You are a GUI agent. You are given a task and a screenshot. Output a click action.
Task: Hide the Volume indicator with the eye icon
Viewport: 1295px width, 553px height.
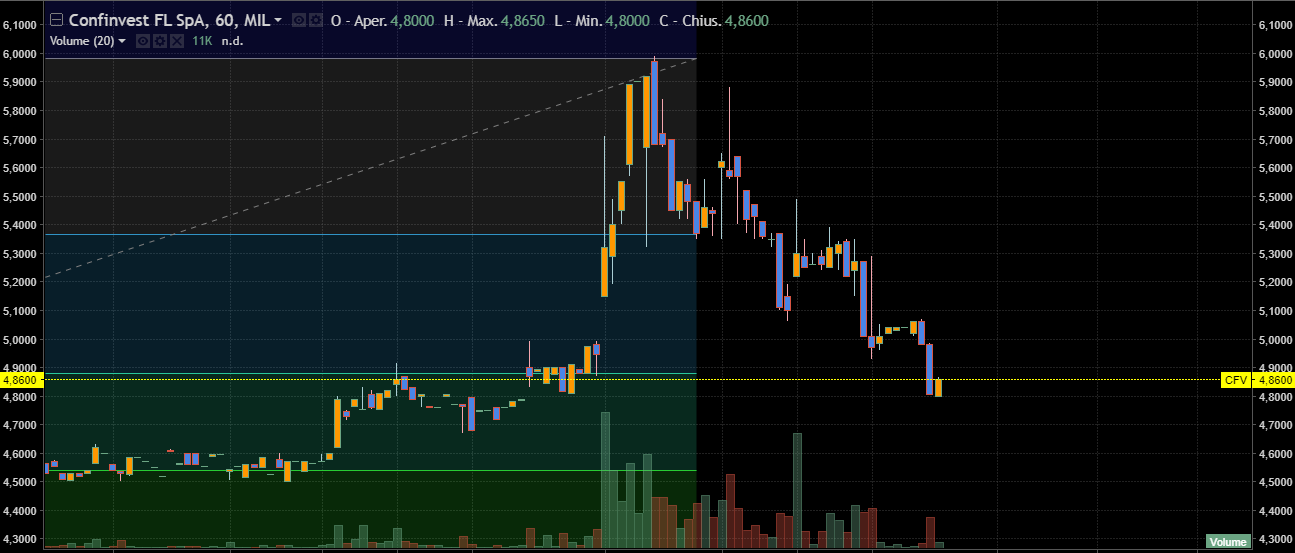coord(143,41)
